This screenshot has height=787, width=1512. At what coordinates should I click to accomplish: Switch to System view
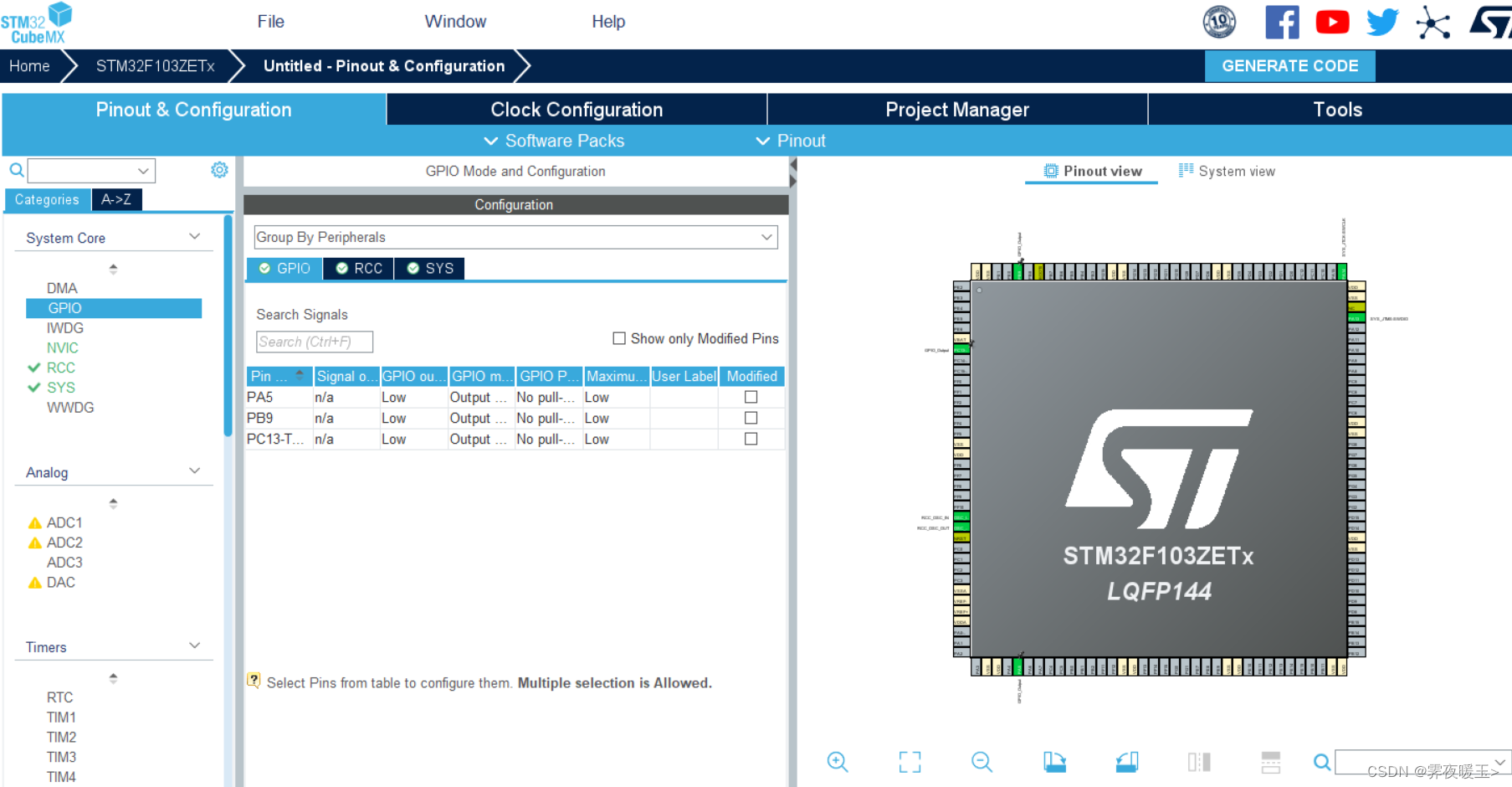point(1228,171)
